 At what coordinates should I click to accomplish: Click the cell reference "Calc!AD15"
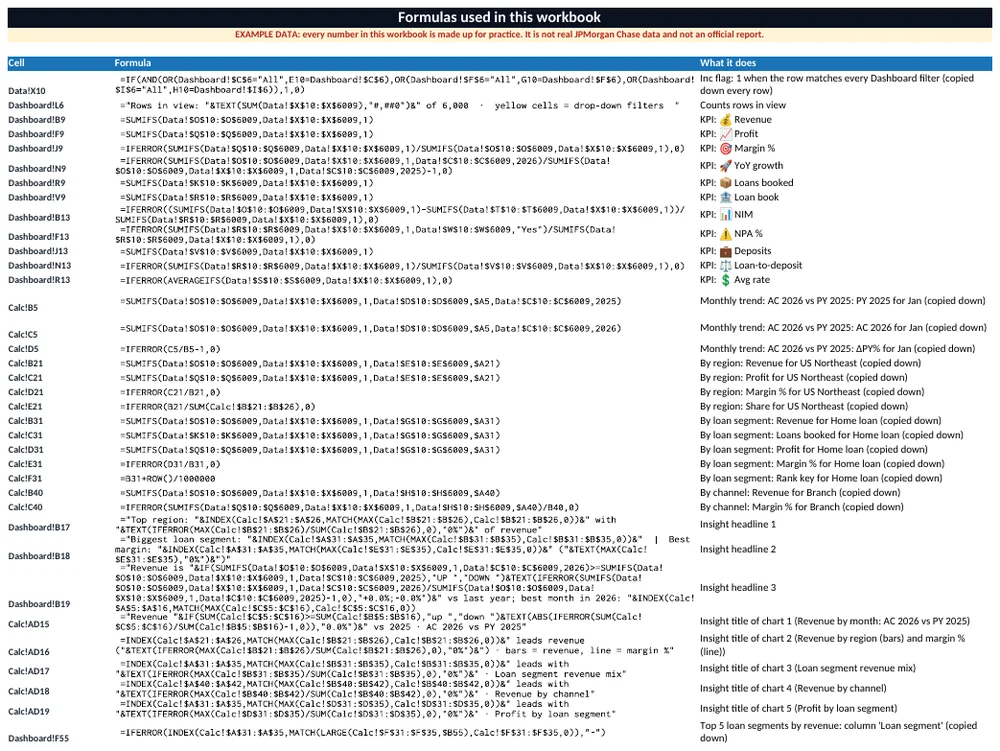[29, 625]
